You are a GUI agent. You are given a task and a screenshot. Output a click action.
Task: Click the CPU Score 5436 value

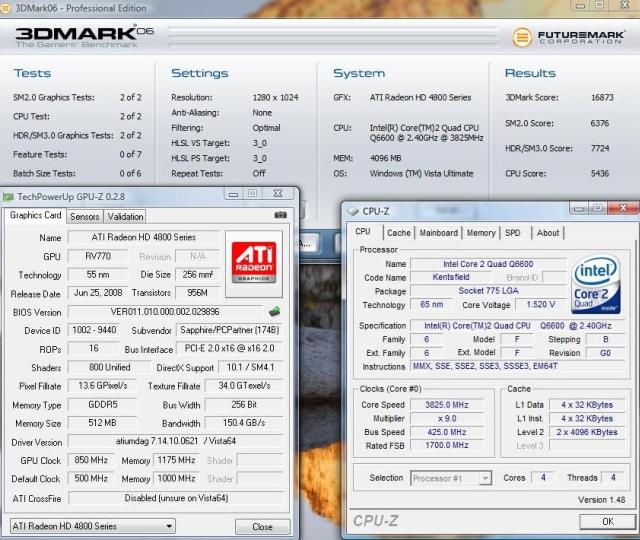(600, 173)
